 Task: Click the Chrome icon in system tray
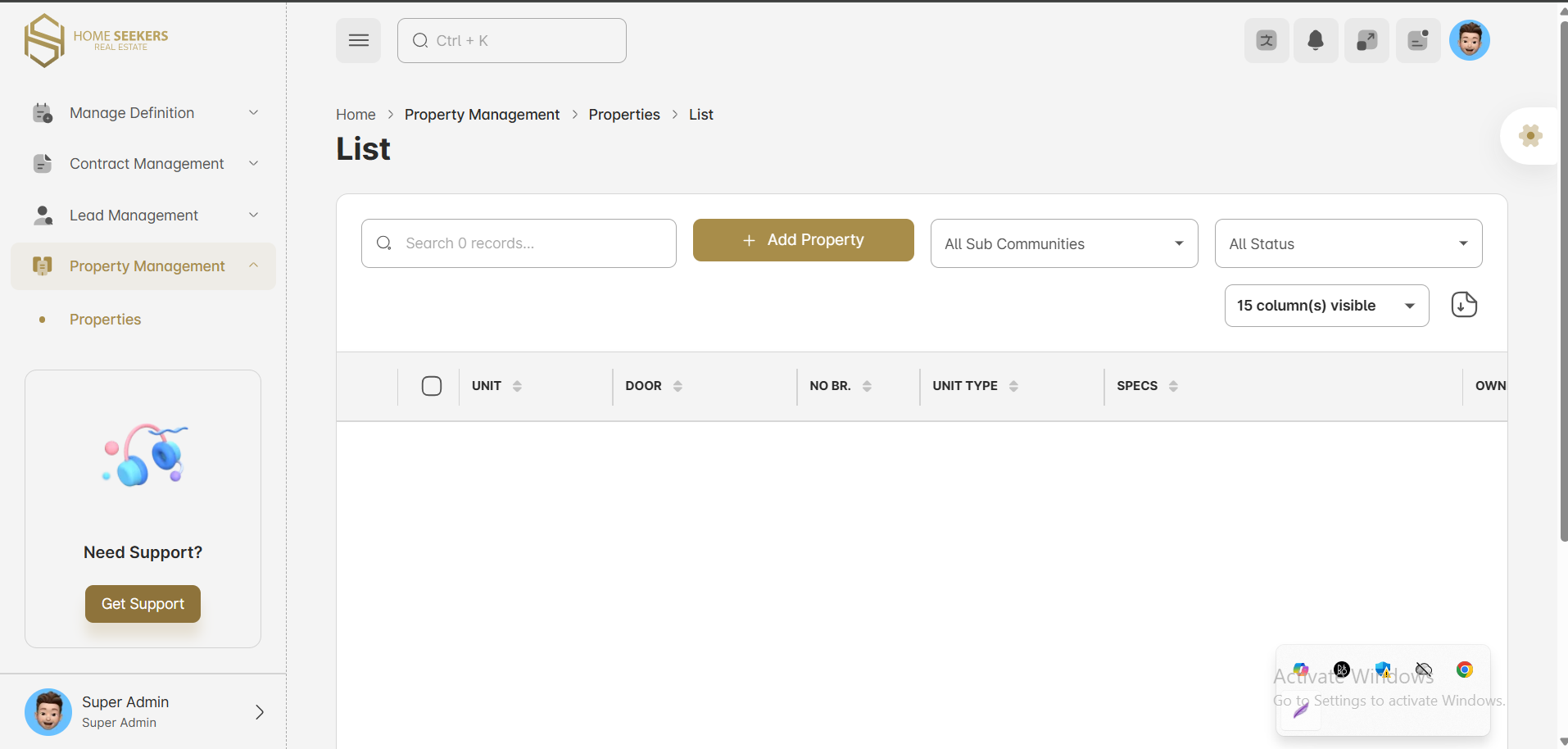[x=1464, y=670]
